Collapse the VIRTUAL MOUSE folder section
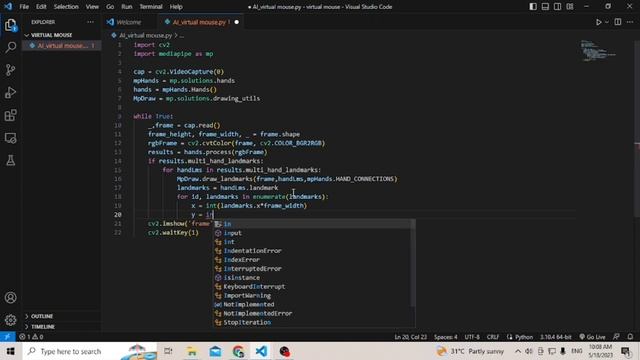640x360 pixels. click(61, 35)
